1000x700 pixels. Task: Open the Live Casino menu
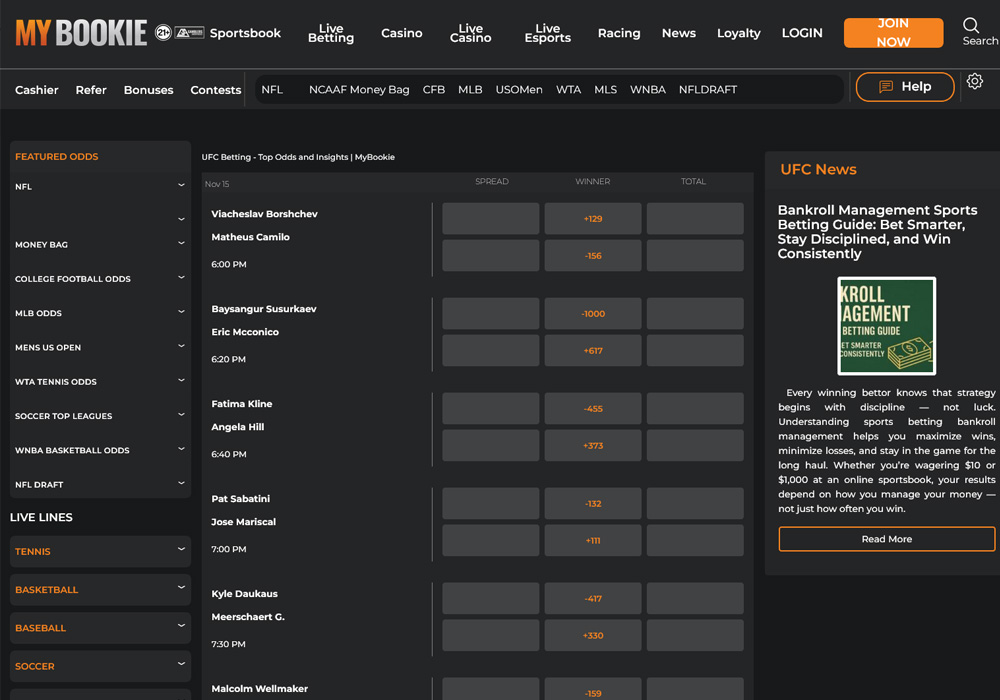470,33
